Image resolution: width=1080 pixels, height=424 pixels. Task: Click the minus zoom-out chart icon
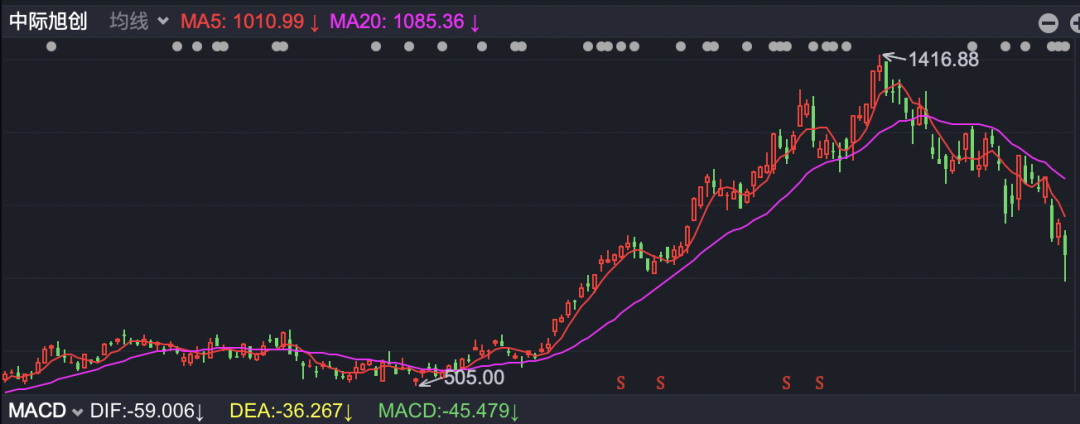(1048, 24)
